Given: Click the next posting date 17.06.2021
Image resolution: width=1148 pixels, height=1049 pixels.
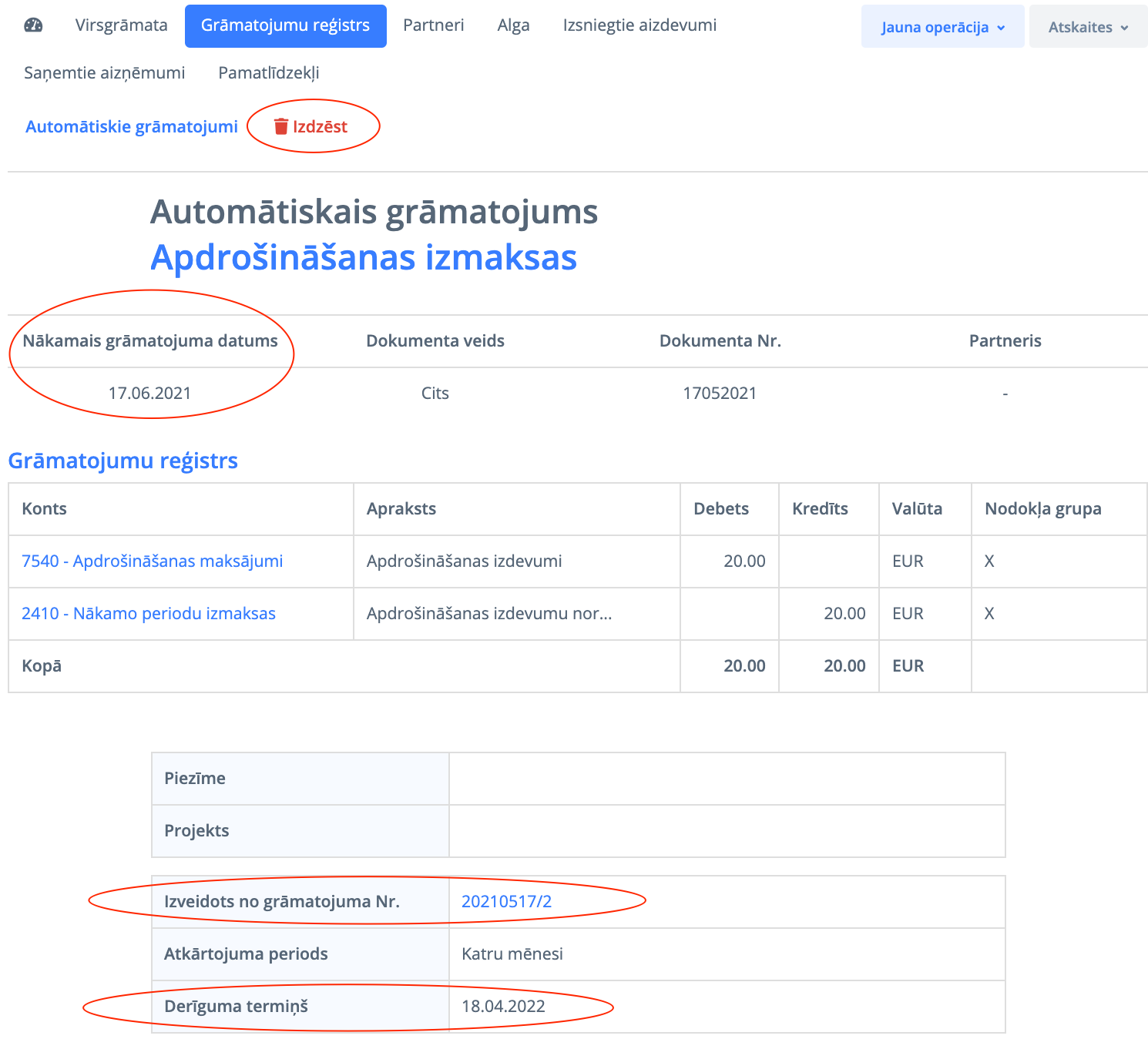Looking at the screenshot, I should click(x=149, y=394).
